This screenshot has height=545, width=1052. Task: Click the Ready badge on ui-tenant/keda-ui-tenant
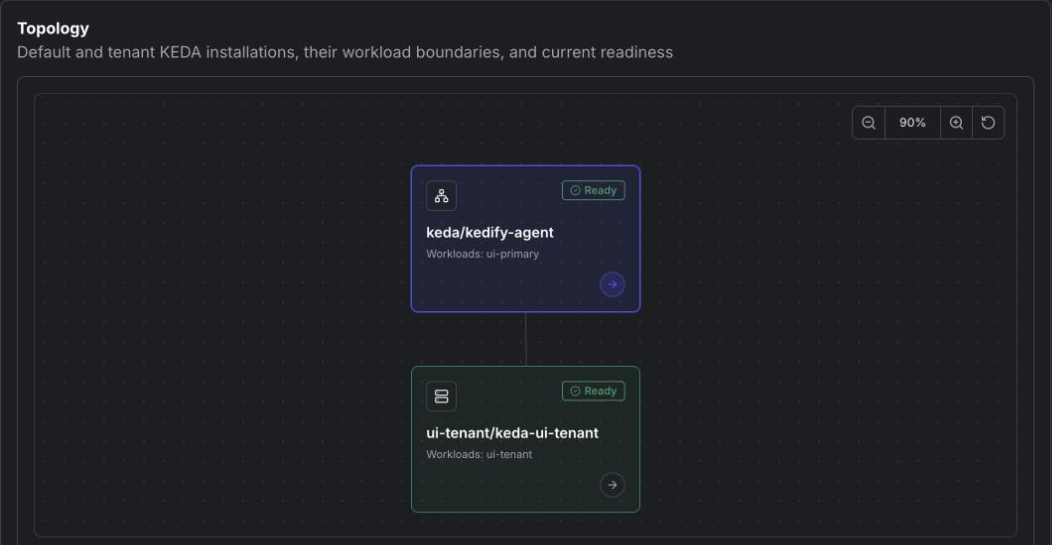(594, 391)
